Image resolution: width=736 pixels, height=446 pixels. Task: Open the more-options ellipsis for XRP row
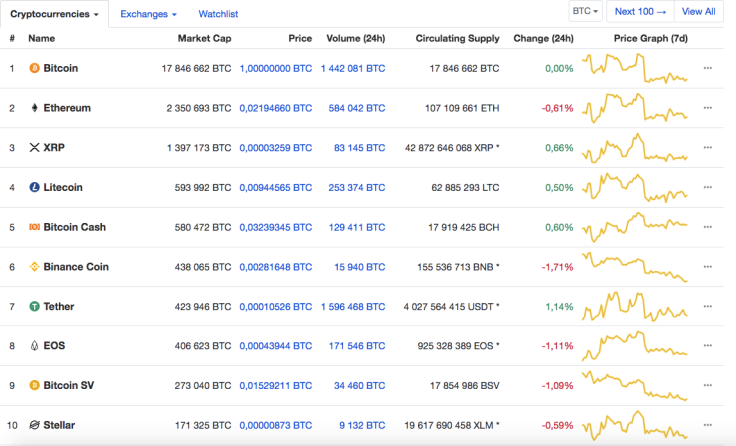(708, 147)
